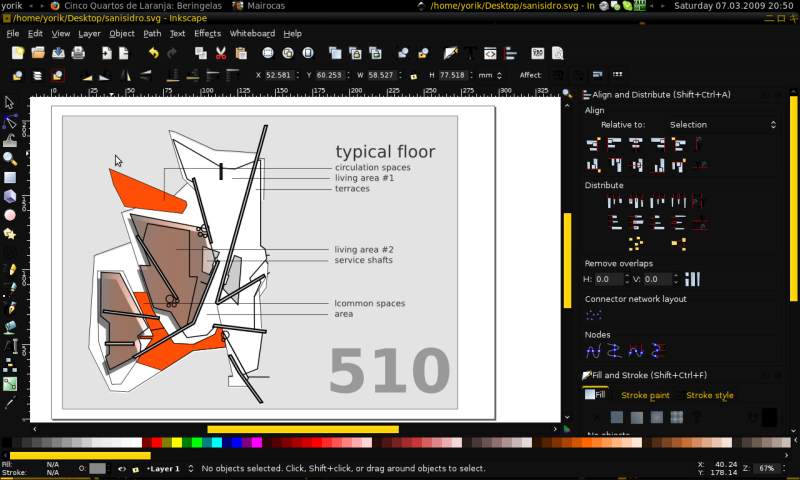Pick the Circle/Ellipse tool
Screen dimensions: 800x480
click(10, 214)
